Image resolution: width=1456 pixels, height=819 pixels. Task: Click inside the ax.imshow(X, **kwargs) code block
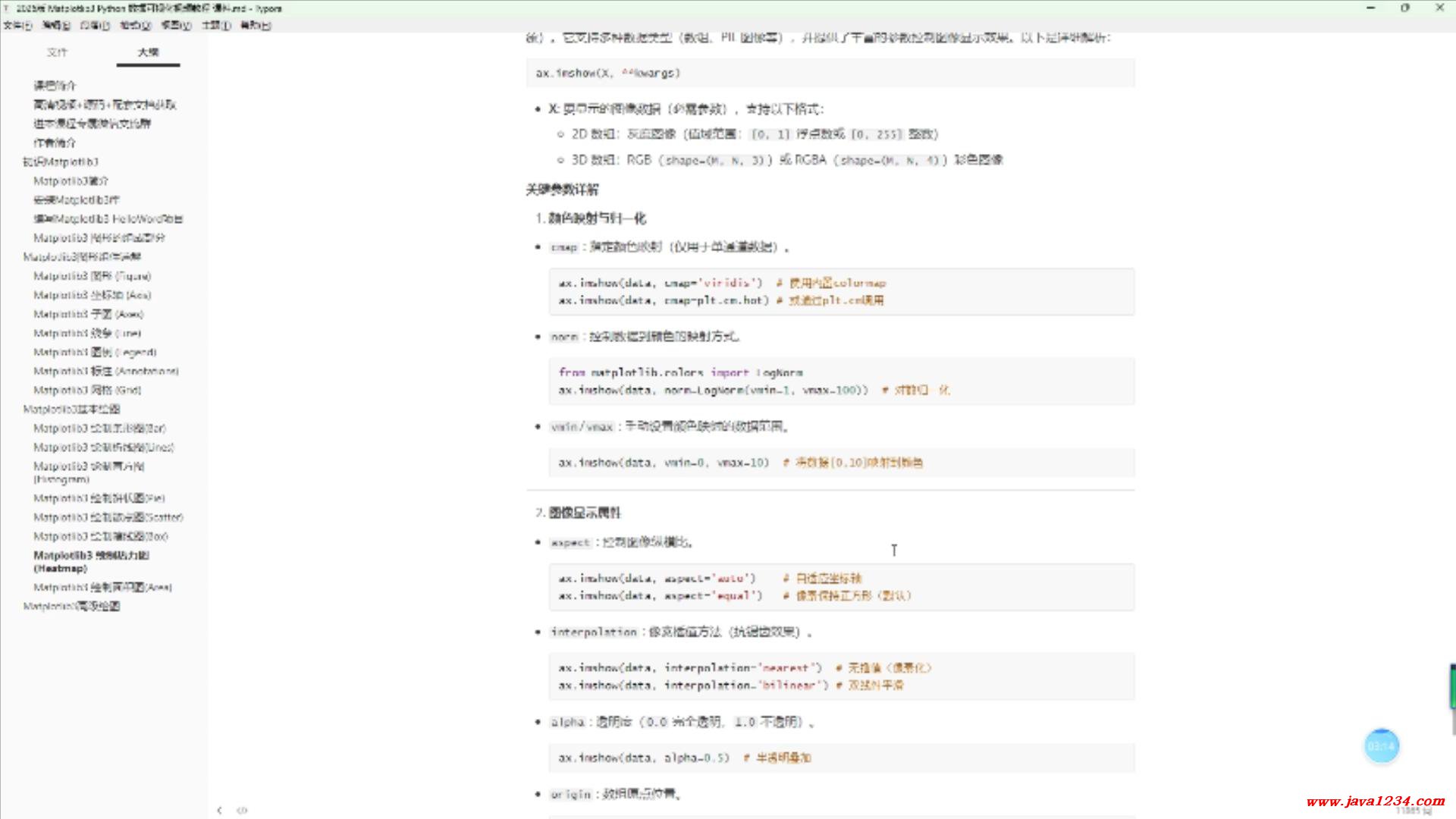tap(830, 74)
